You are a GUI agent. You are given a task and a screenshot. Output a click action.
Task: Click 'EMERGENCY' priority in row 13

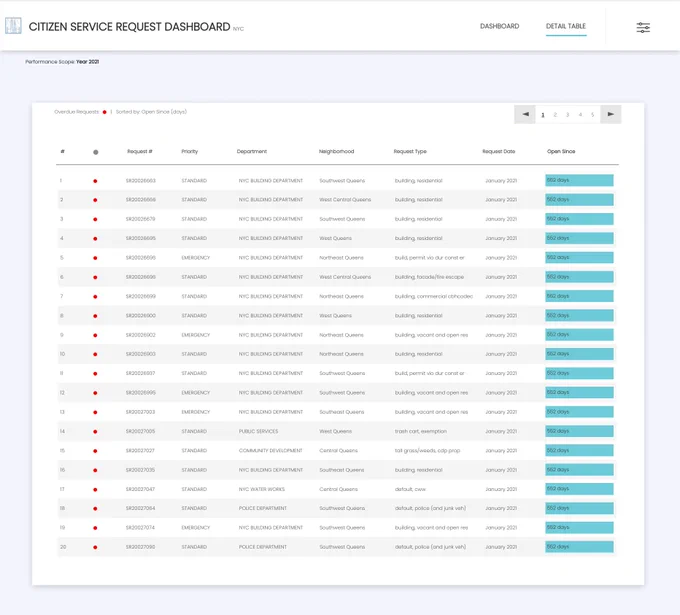196,412
